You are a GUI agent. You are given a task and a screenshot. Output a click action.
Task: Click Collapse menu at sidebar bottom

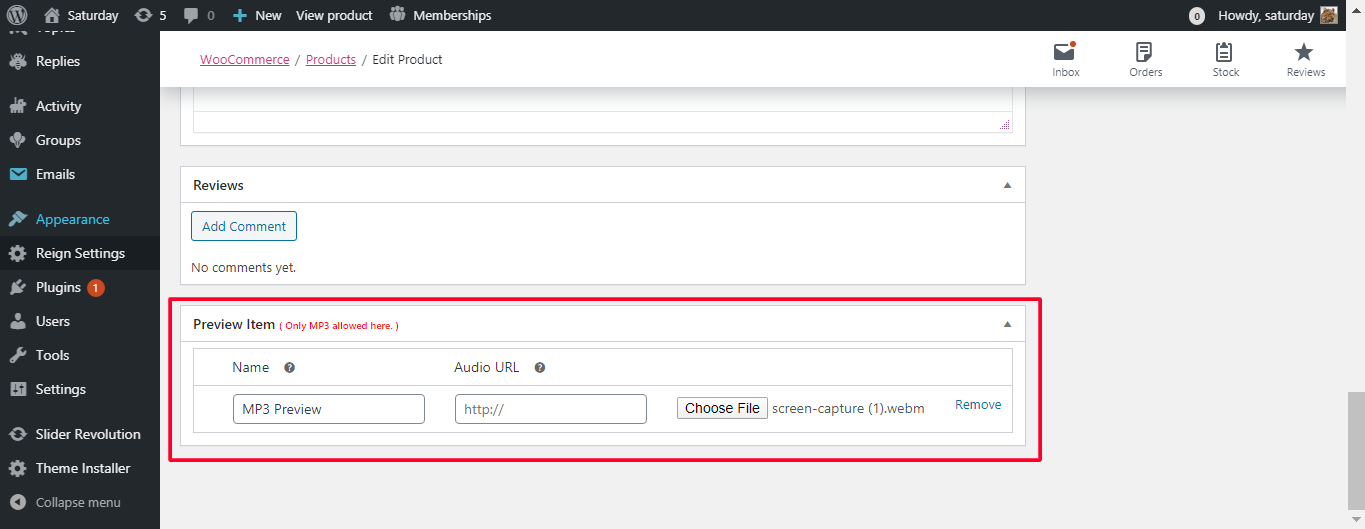(x=80, y=502)
